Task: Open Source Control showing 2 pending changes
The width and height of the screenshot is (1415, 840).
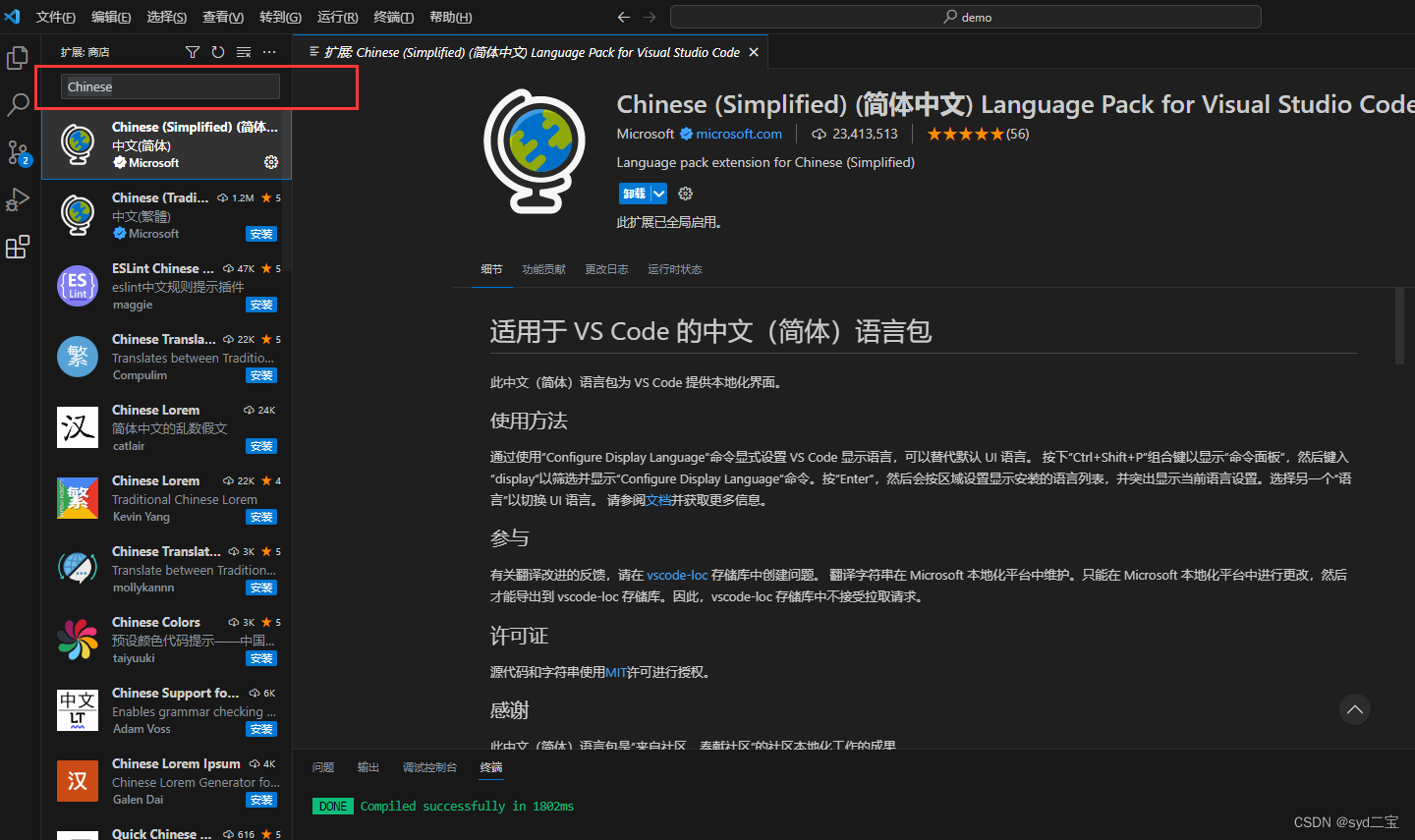Action: click(x=17, y=152)
